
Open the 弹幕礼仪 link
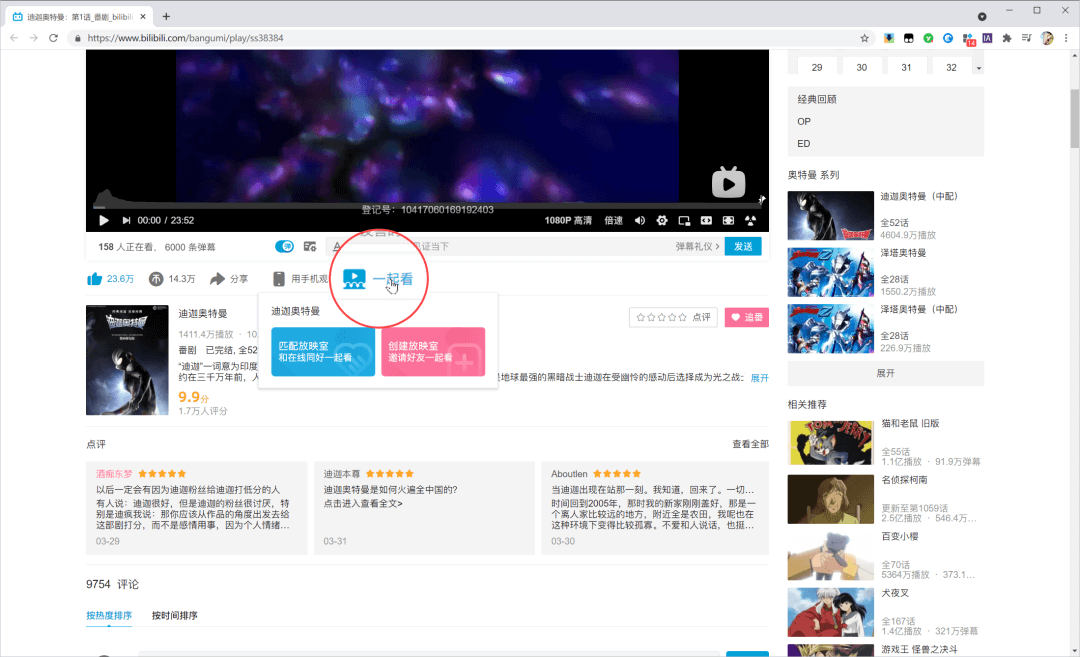click(x=697, y=247)
